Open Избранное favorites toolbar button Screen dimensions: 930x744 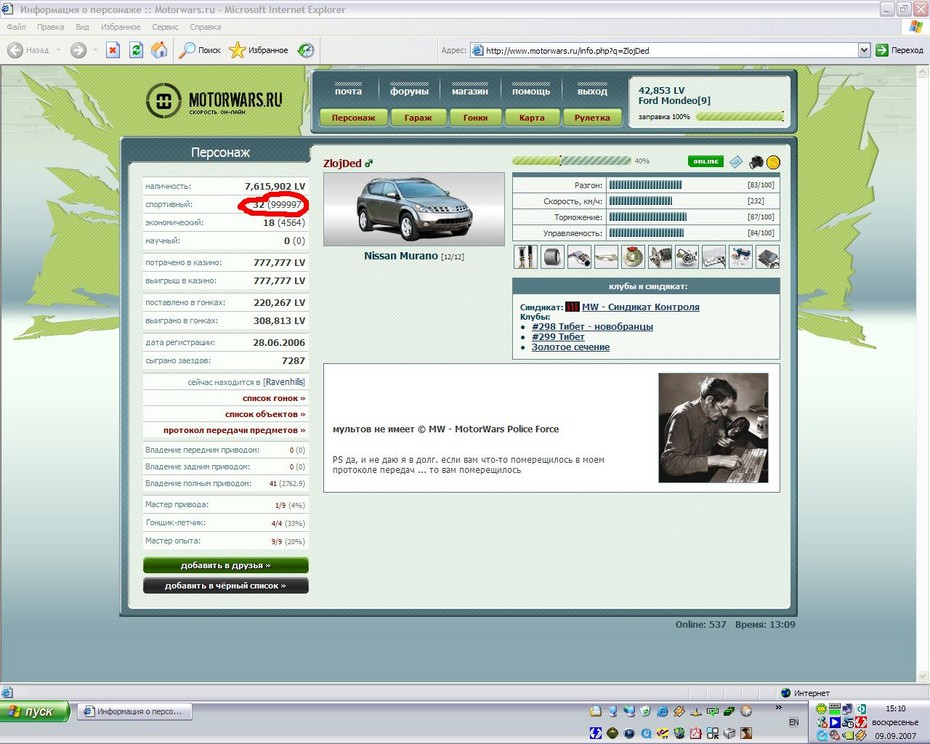pyautogui.click(x=259, y=50)
